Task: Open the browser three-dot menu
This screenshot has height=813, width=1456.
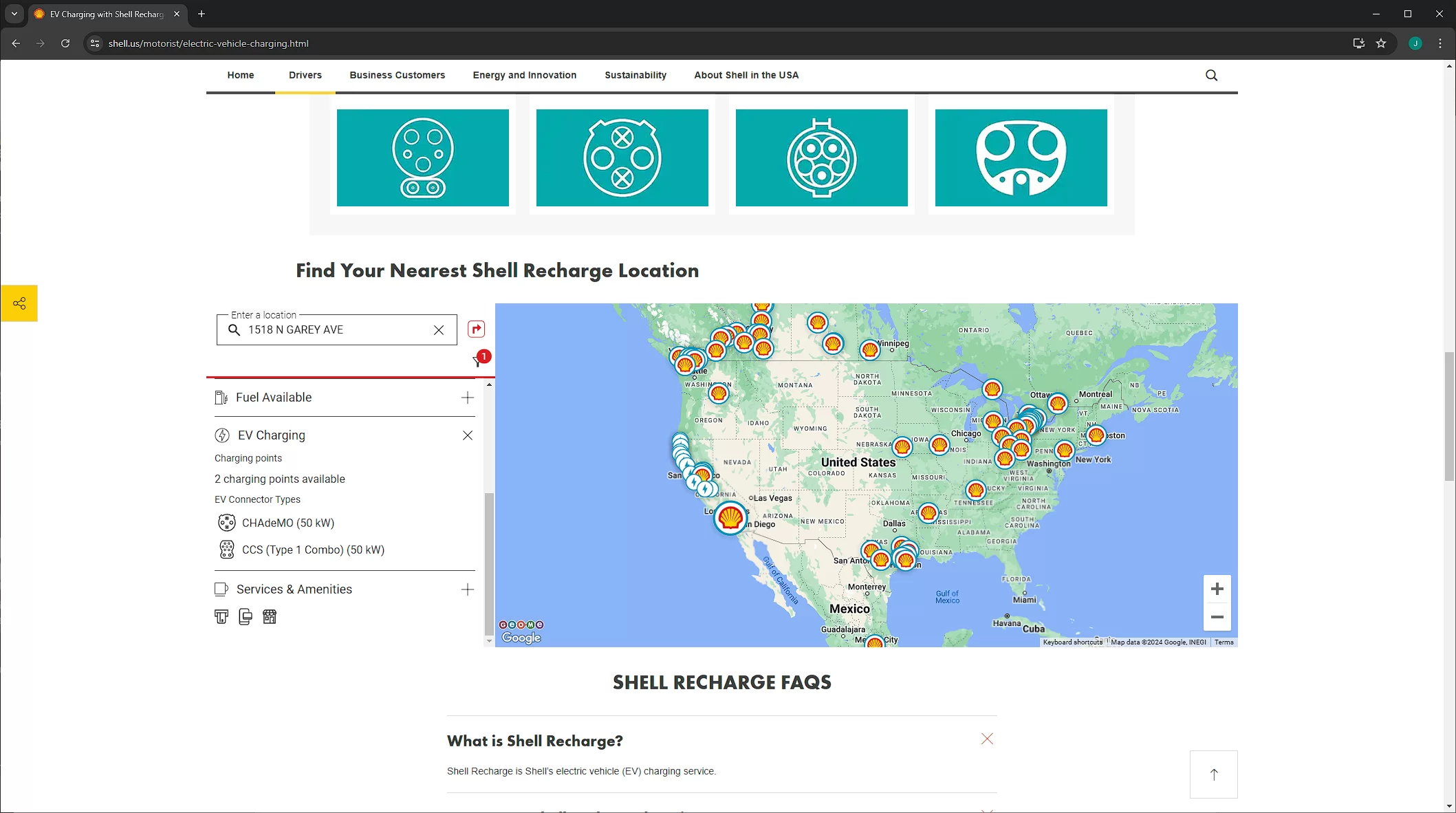Action: (1440, 43)
